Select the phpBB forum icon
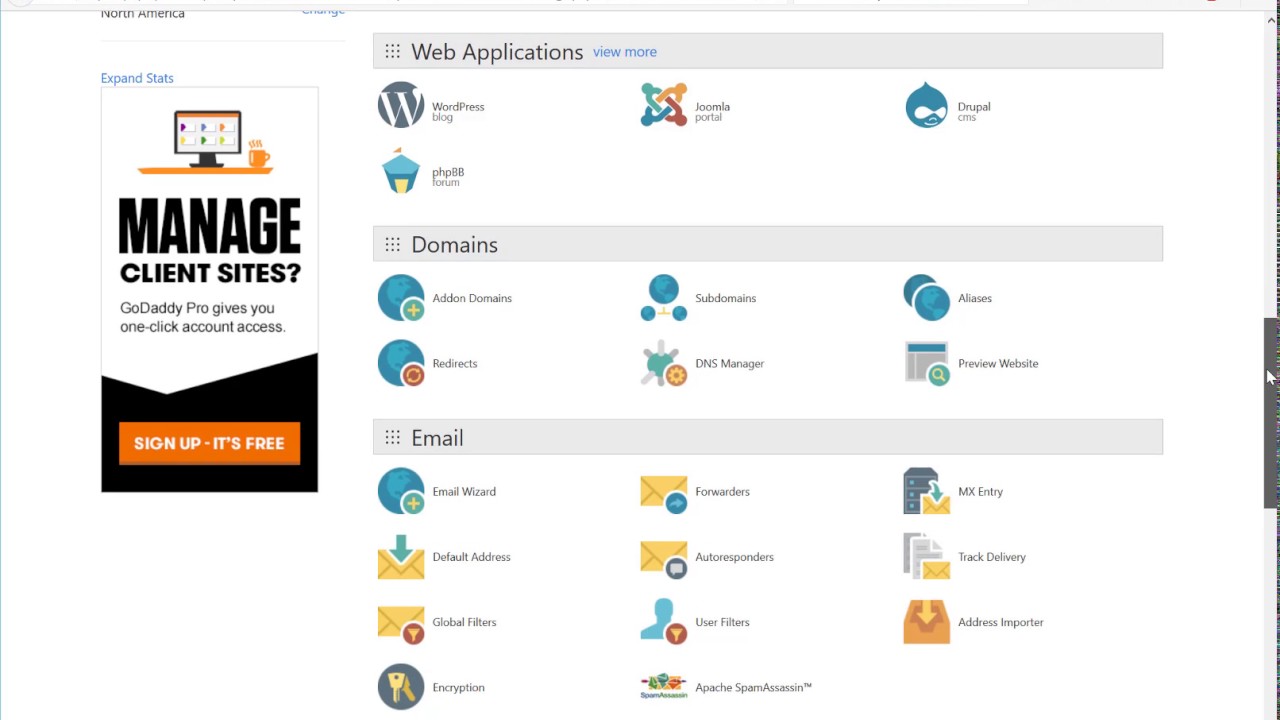 tap(401, 171)
